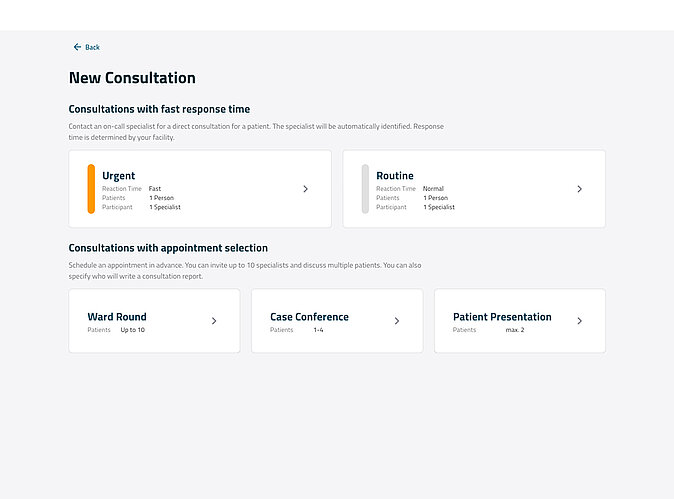Click '1 Specialist' in Urgent card
The width and height of the screenshot is (674, 499).
coord(165,207)
